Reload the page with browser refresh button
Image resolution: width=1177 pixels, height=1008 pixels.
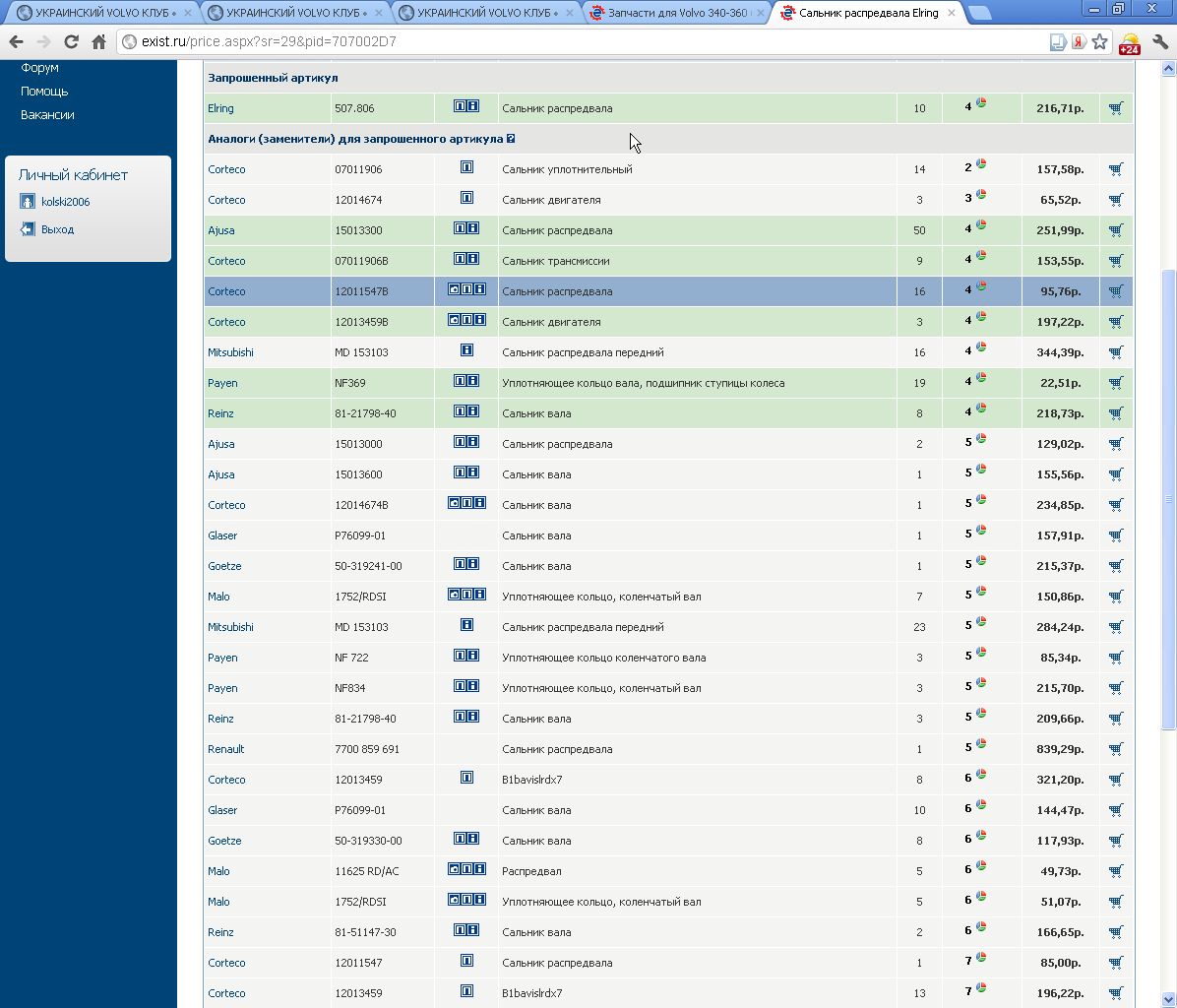click(71, 42)
